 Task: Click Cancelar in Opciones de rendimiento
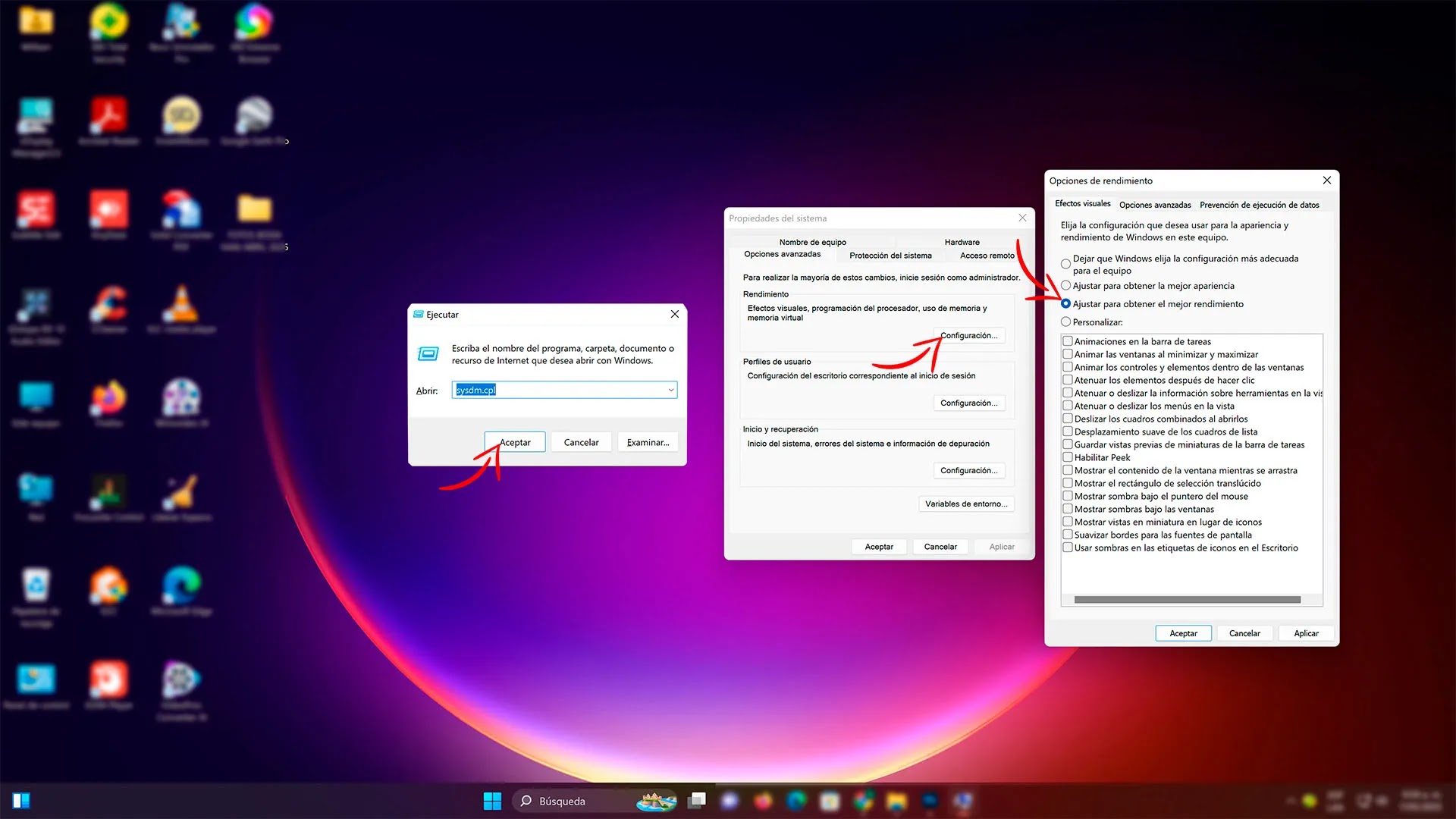[x=1244, y=633]
